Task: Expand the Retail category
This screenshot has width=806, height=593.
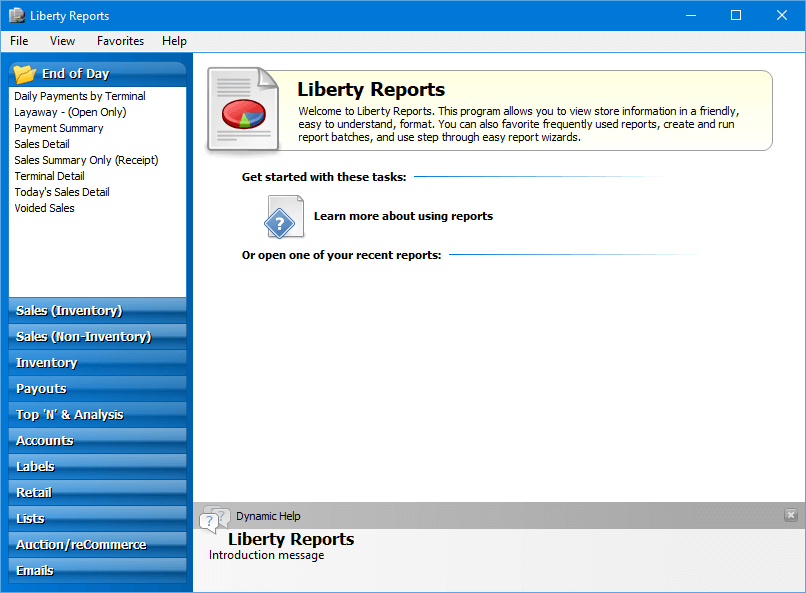Action: pos(97,492)
